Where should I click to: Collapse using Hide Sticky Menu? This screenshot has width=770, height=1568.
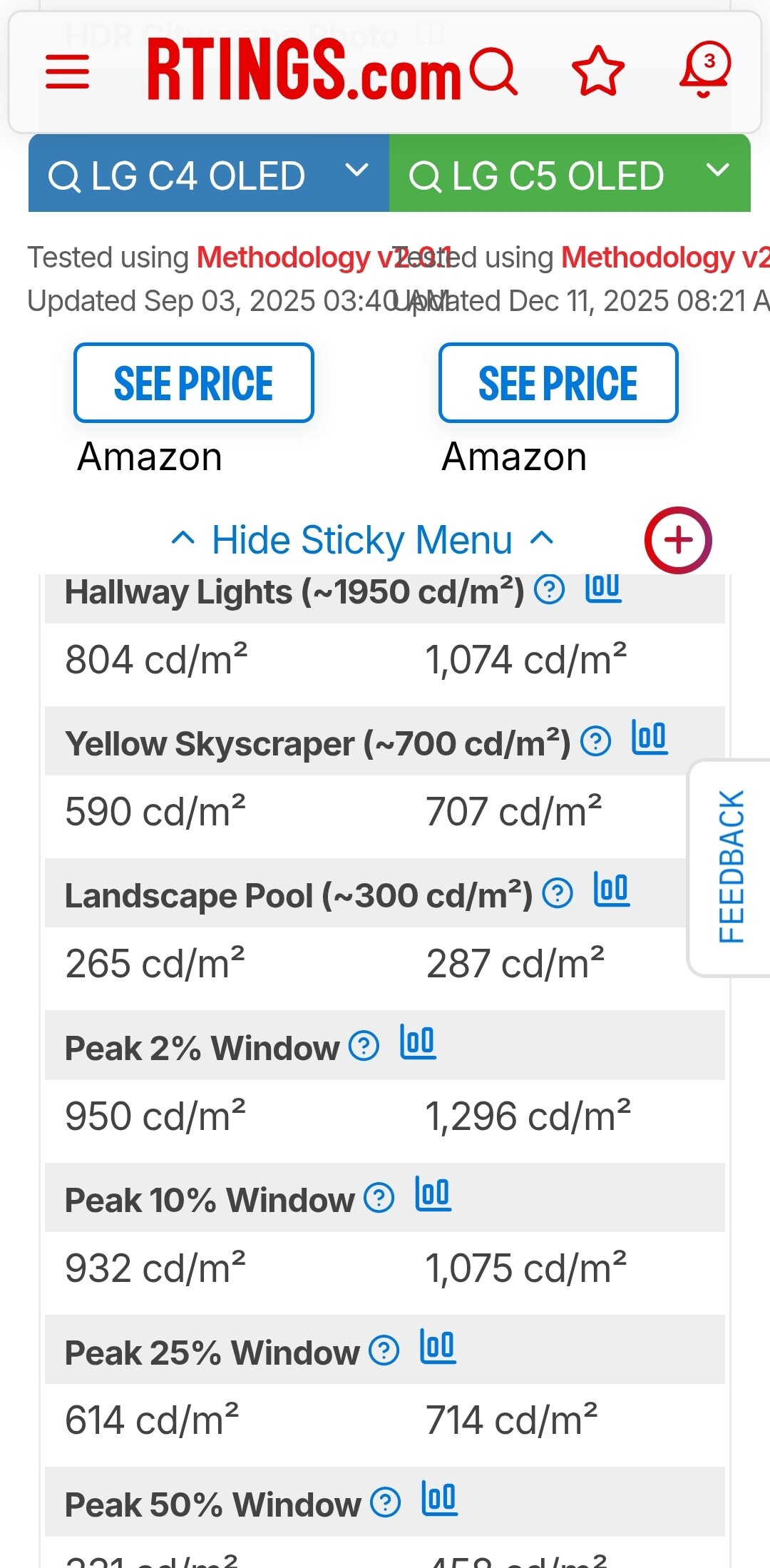coord(362,540)
